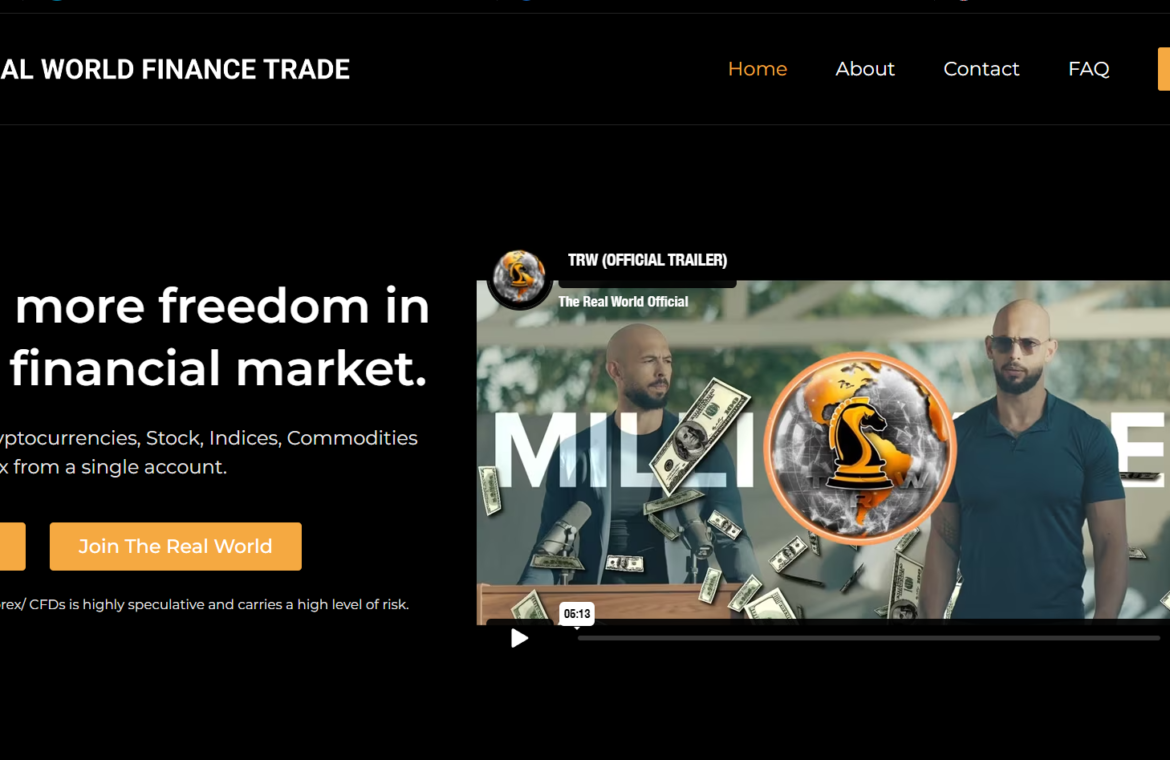Click the chess knight globe logo in video

[x=860, y=447]
